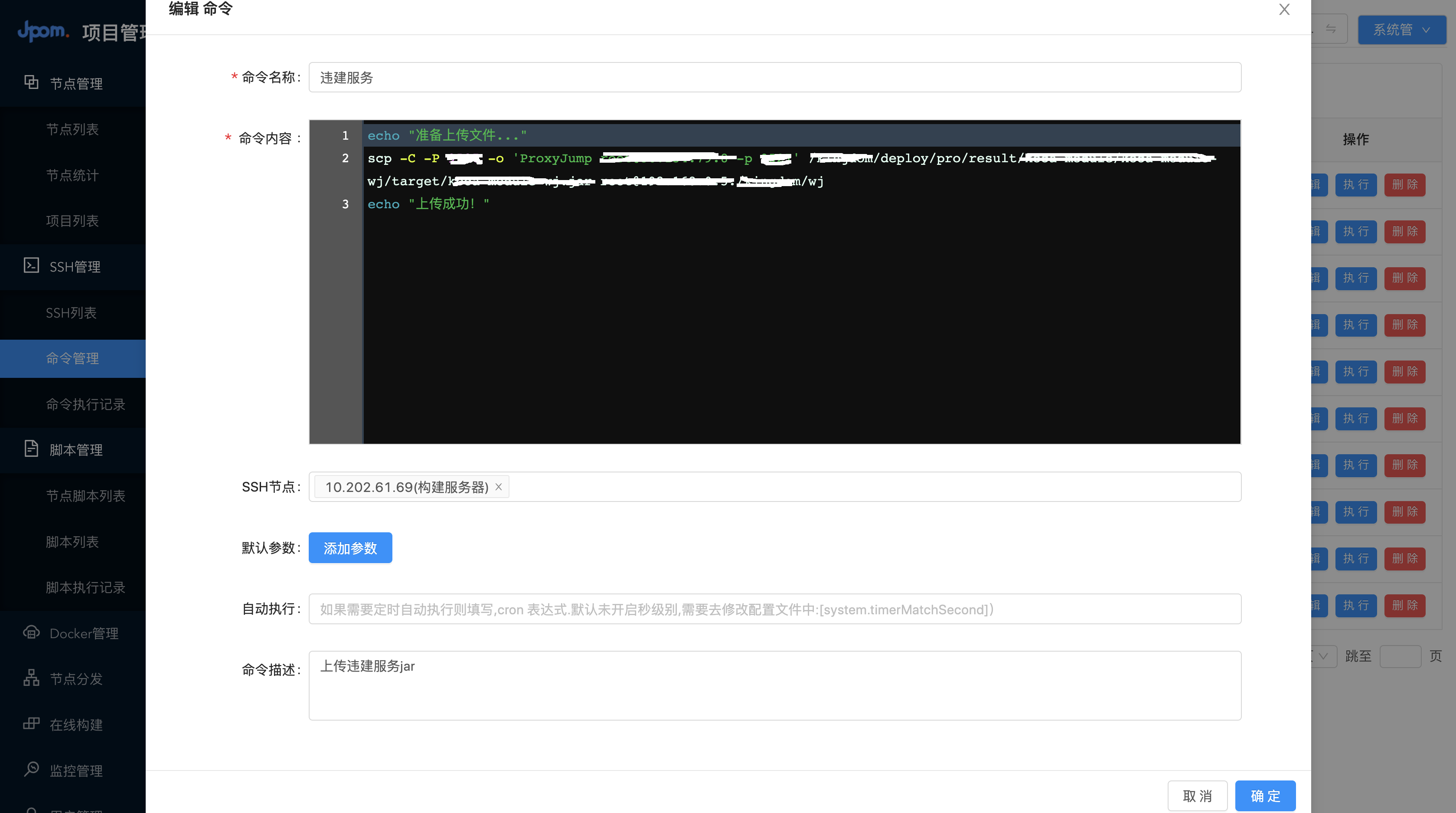
Task: Click into the 命令描述 textarea
Action: (774, 685)
